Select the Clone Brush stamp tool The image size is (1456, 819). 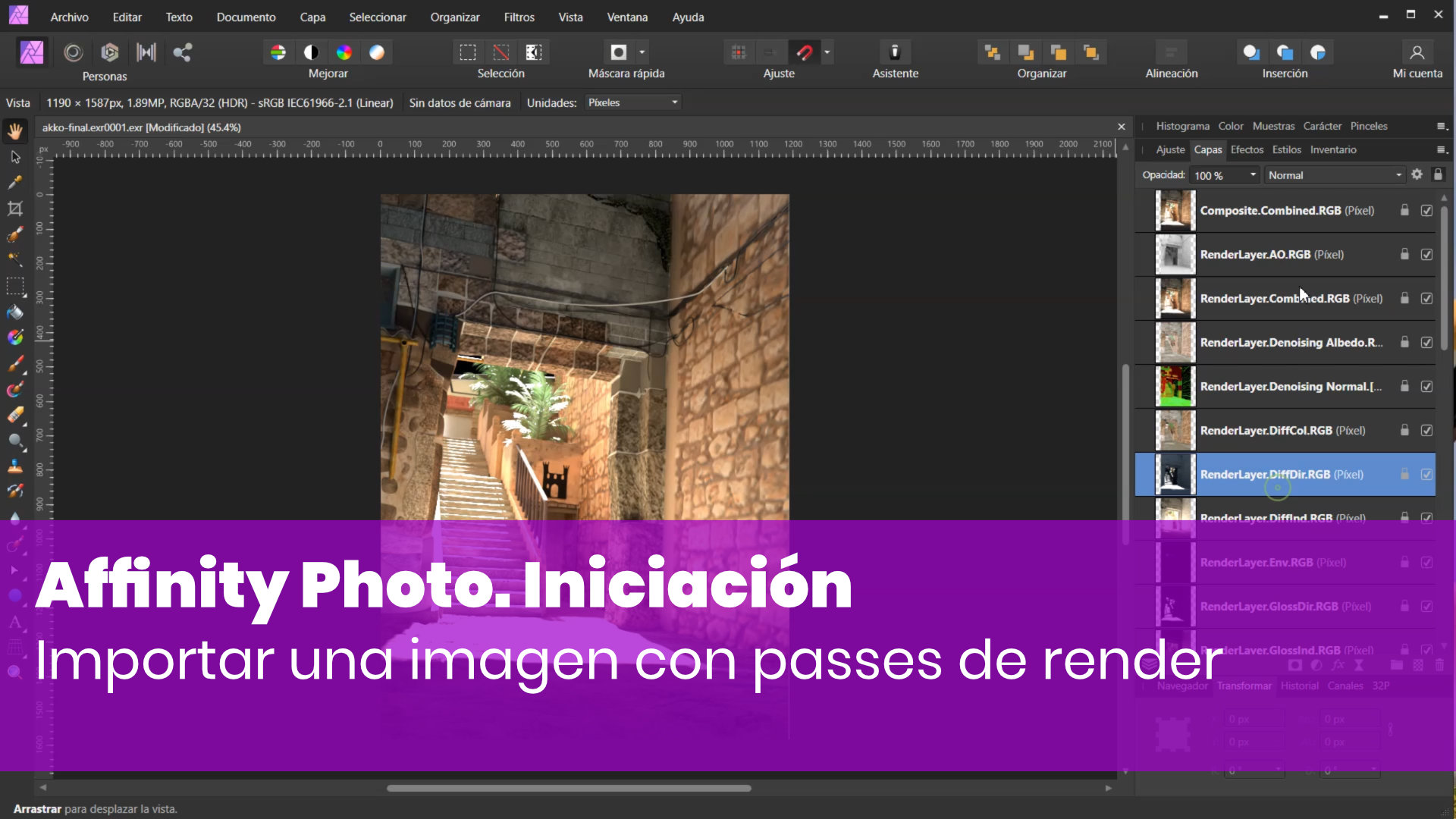tap(15, 466)
